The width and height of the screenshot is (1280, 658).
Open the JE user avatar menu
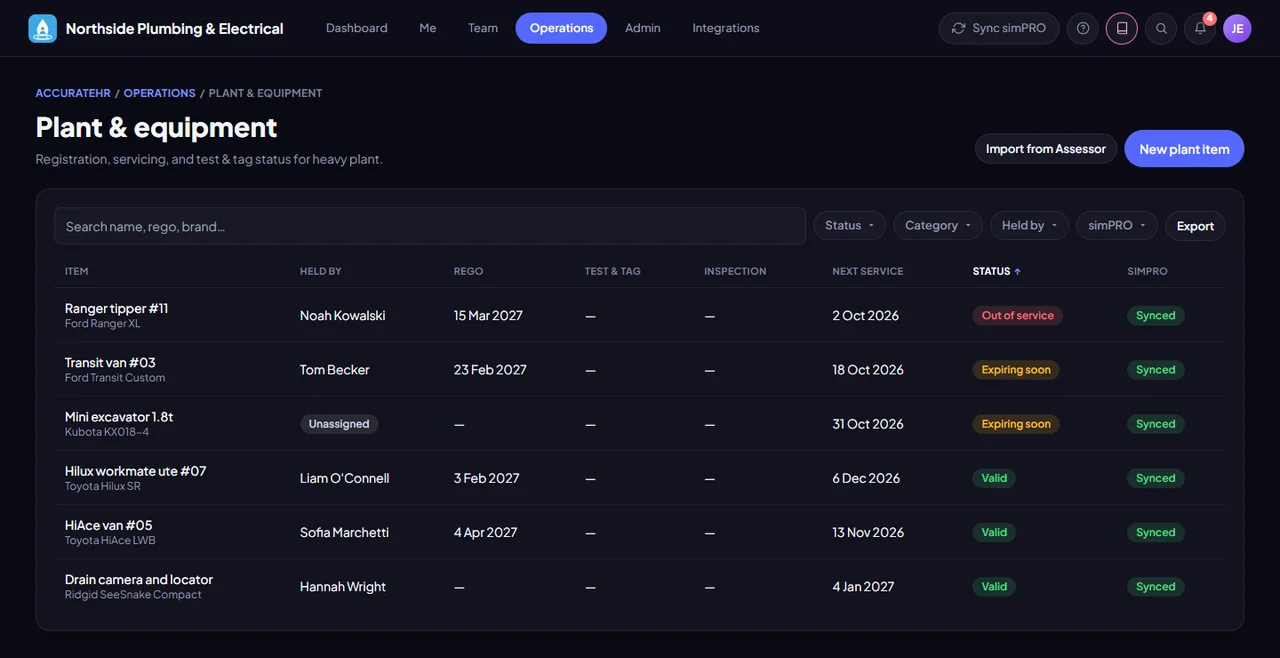pyautogui.click(x=1237, y=28)
